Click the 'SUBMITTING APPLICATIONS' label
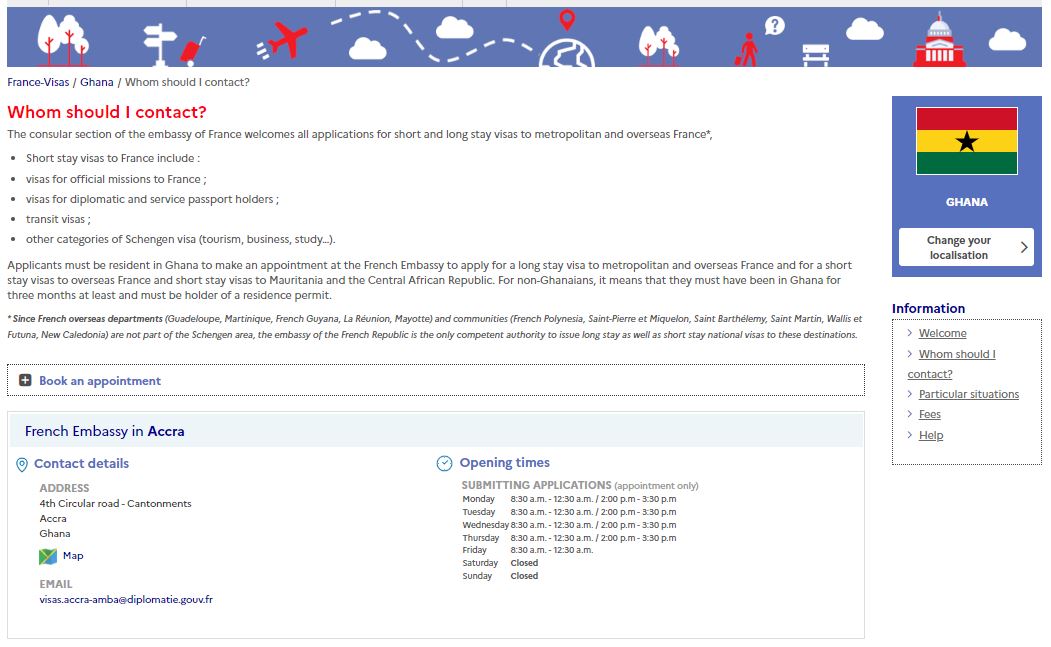The height and width of the screenshot is (647, 1051). [536, 485]
